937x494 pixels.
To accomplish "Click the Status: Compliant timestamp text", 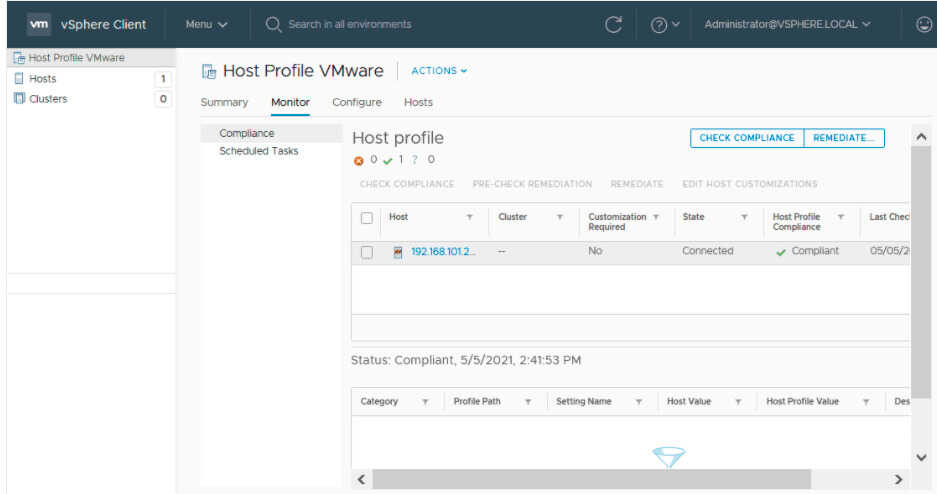I will point(466,360).
